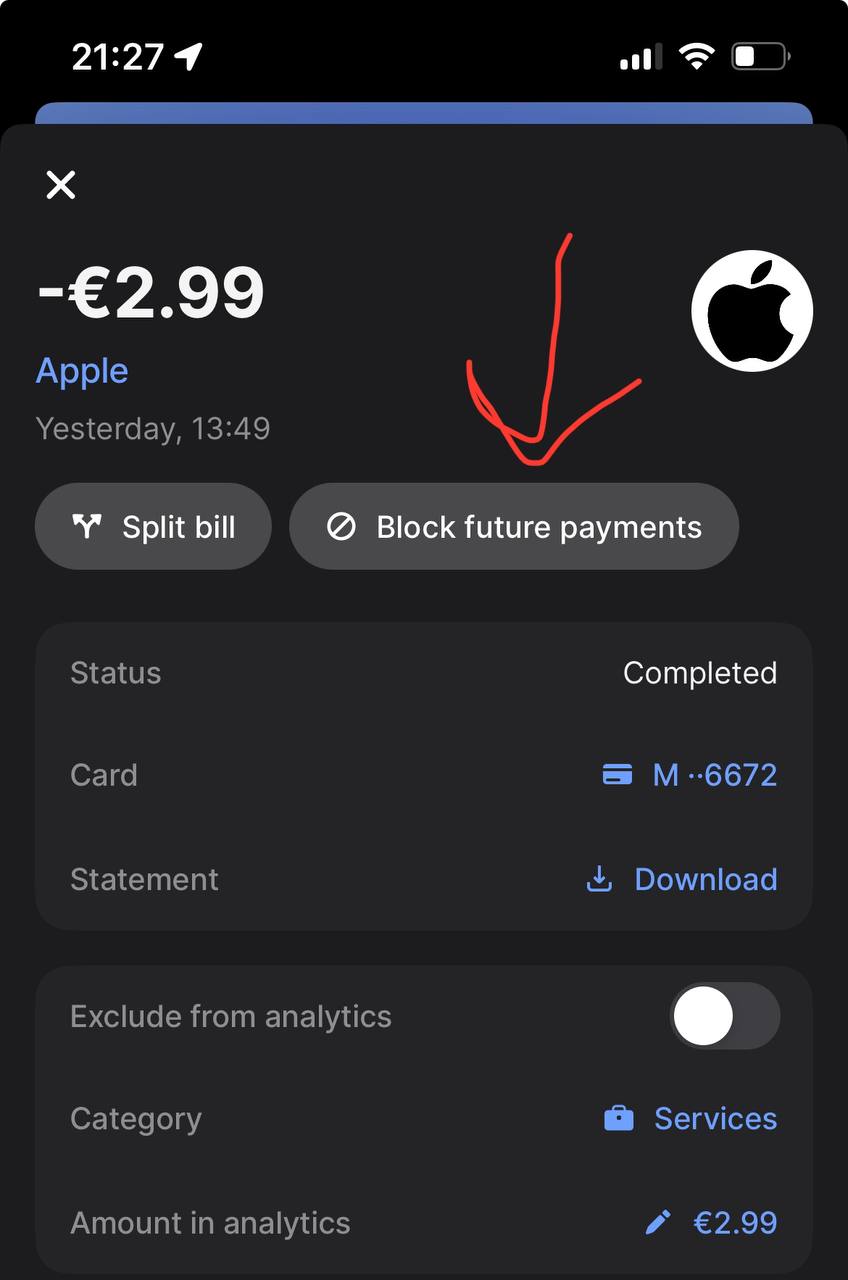Close the transaction details sheet
This screenshot has height=1280, width=848.
[61, 185]
